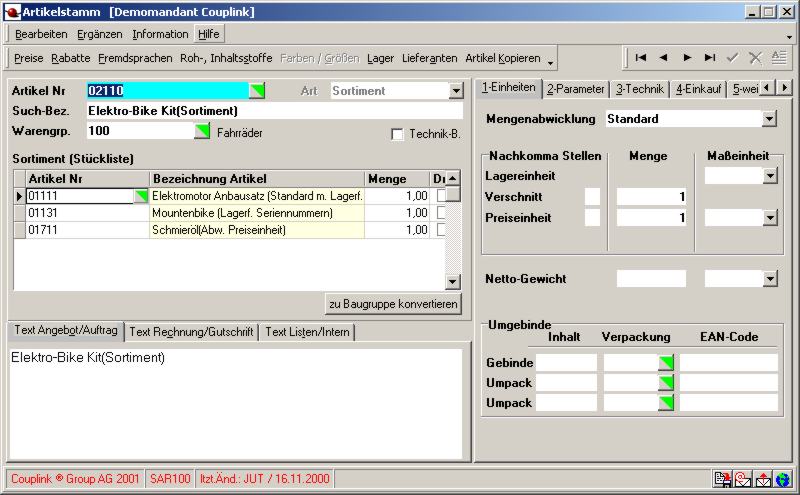This screenshot has width=800, height=495.
Task: Open the Ergänzen menu
Action: click(100, 34)
